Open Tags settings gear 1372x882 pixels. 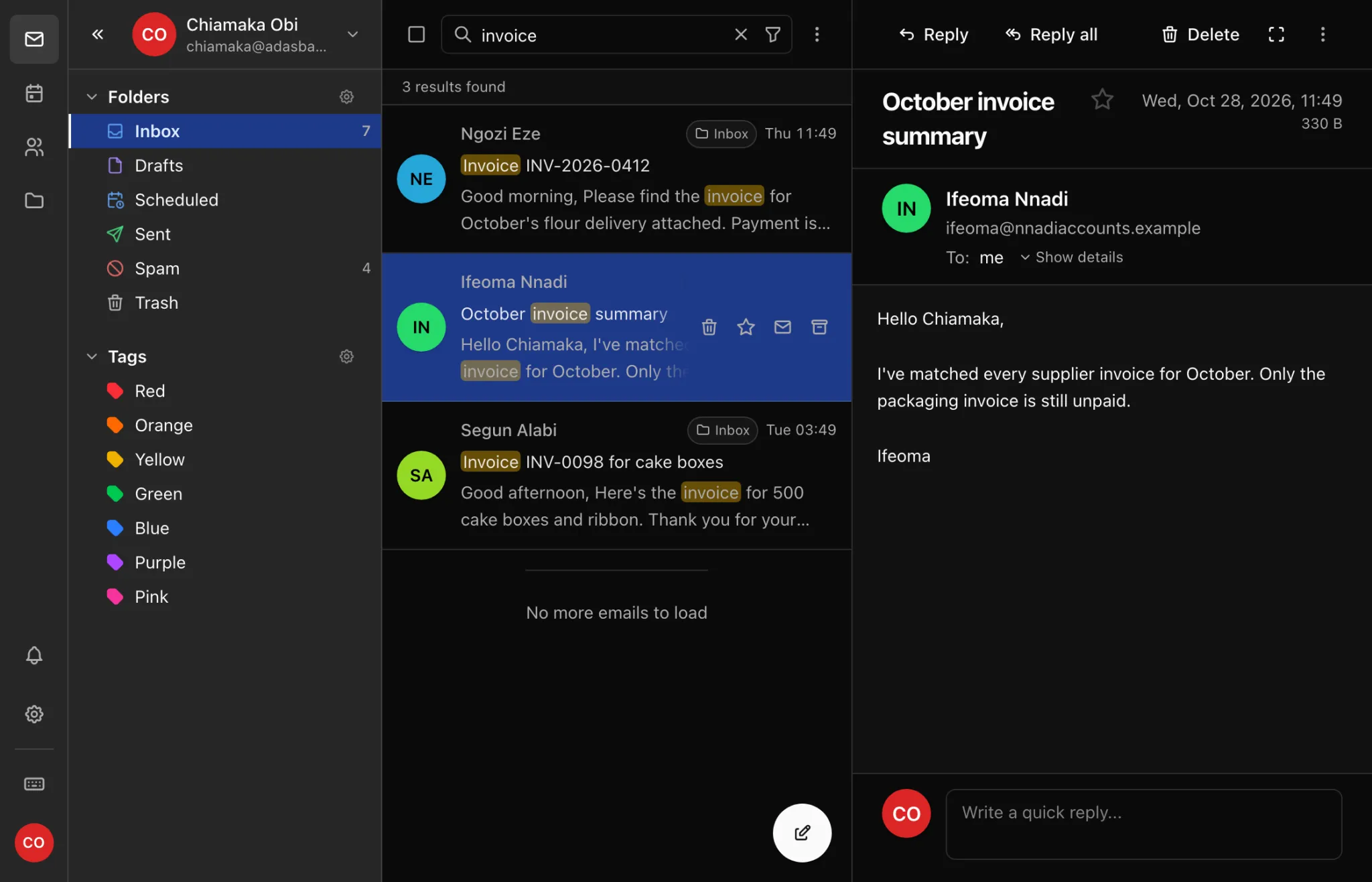click(x=346, y=356)
